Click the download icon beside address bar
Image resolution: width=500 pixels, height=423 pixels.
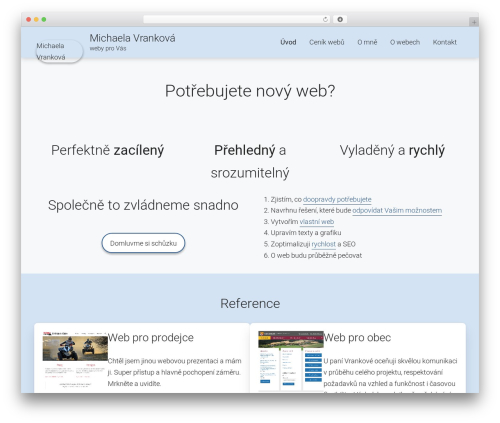pyautogui.click(x=340, y=19)
